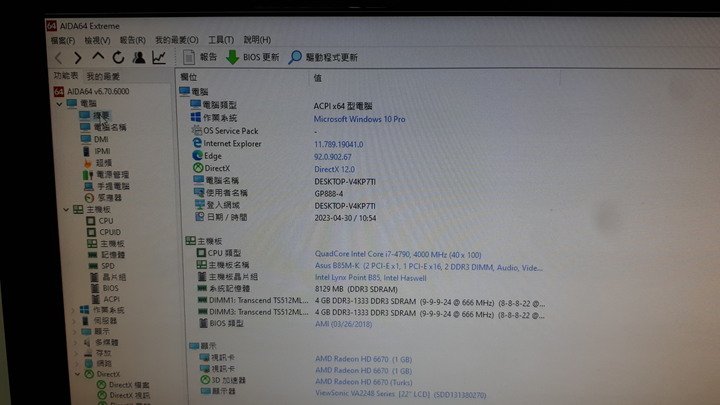Viewport: 720px width, 405px height.
Task: Open the 報告(R) menu
Action: [x=133, y=40]
